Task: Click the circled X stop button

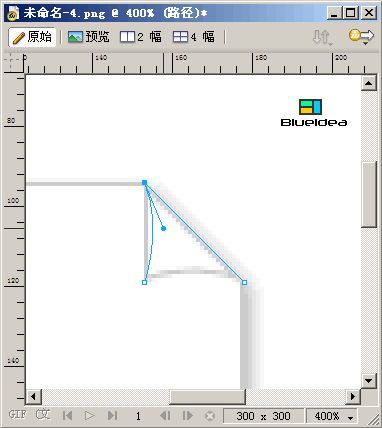Action: (210, 416)
